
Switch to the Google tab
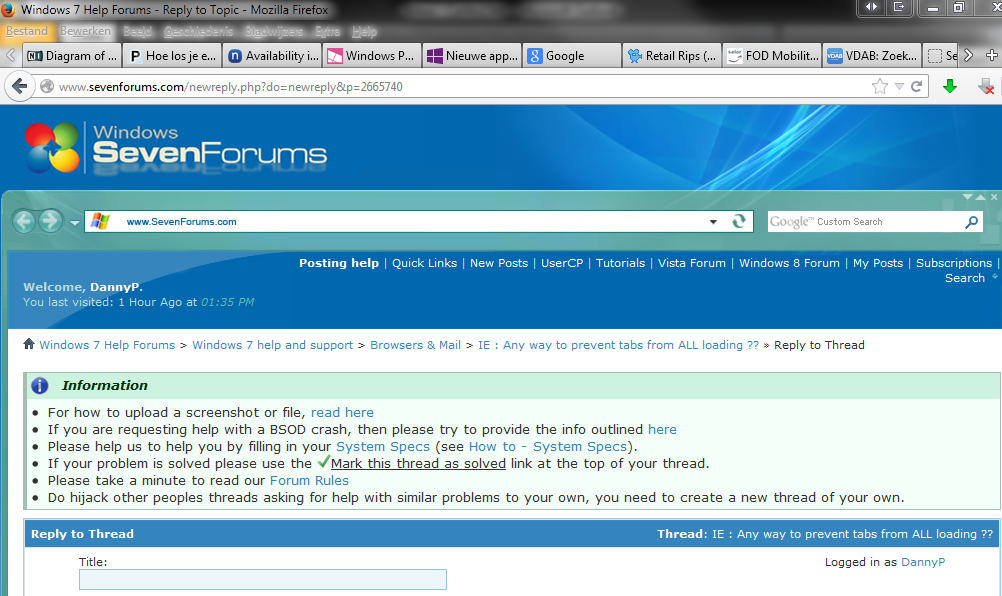(x=572, y=56)
